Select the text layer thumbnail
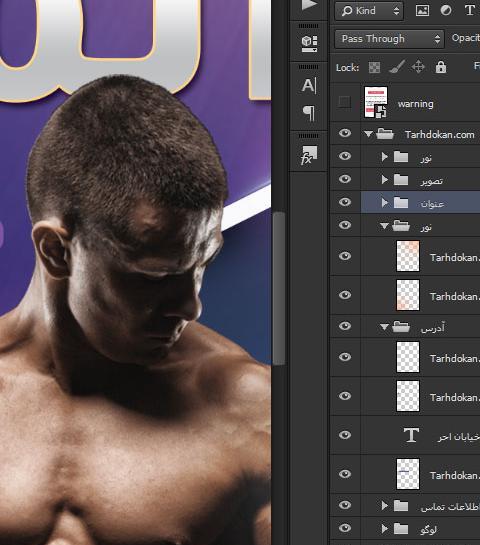This screenshot has width=480, height=545. point(411,435)
